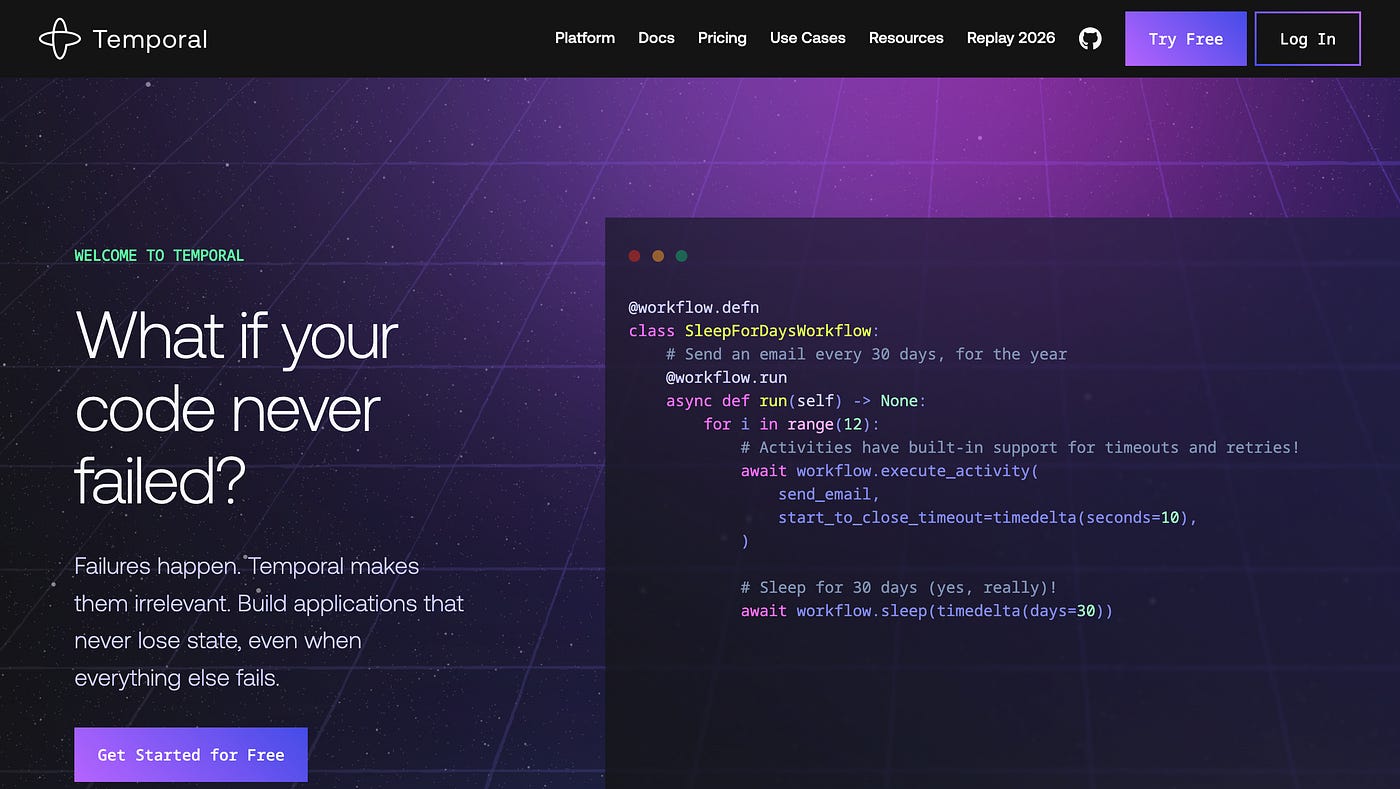
Task: Click the Temporal star logo icon
Action: (x=59, y=39)
